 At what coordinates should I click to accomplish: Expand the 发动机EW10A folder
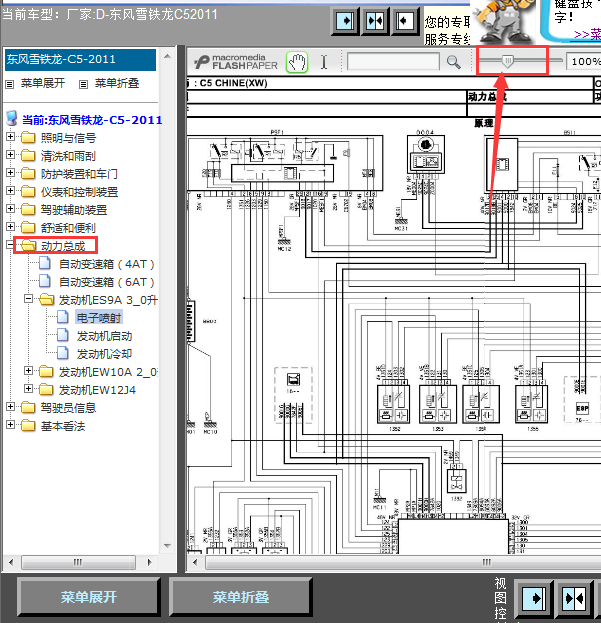point(28,370)
